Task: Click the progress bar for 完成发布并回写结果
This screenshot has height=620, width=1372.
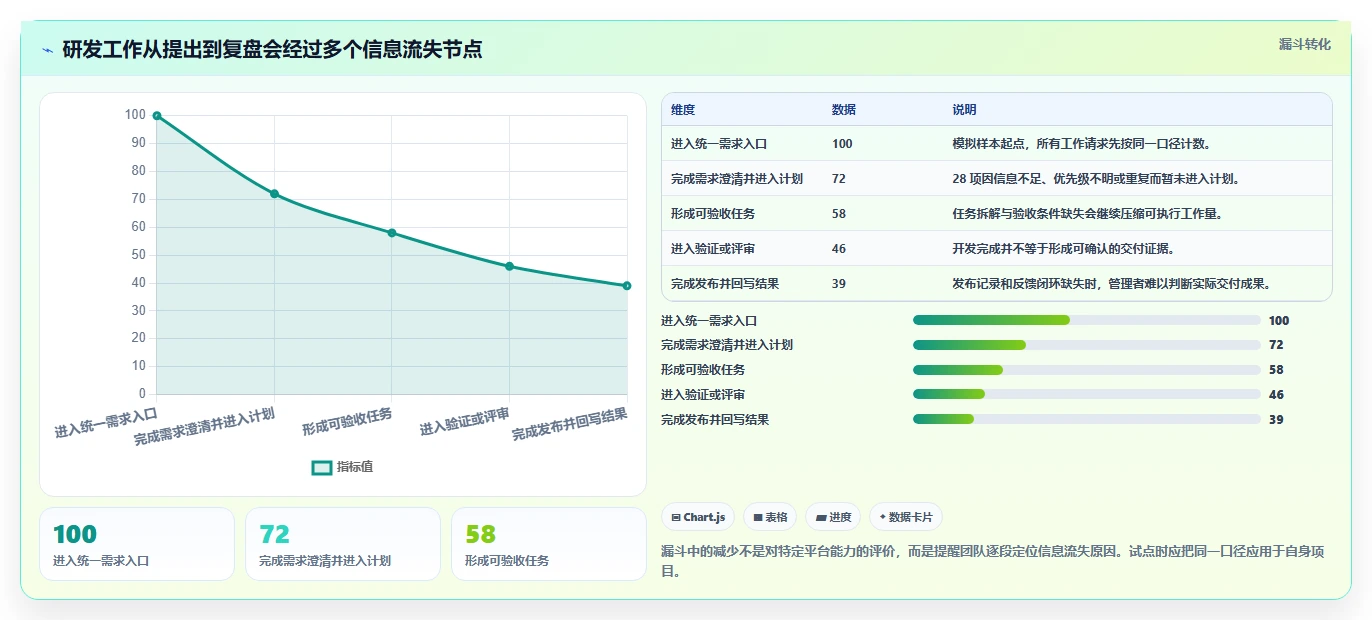Action: tap(1086, 419)
